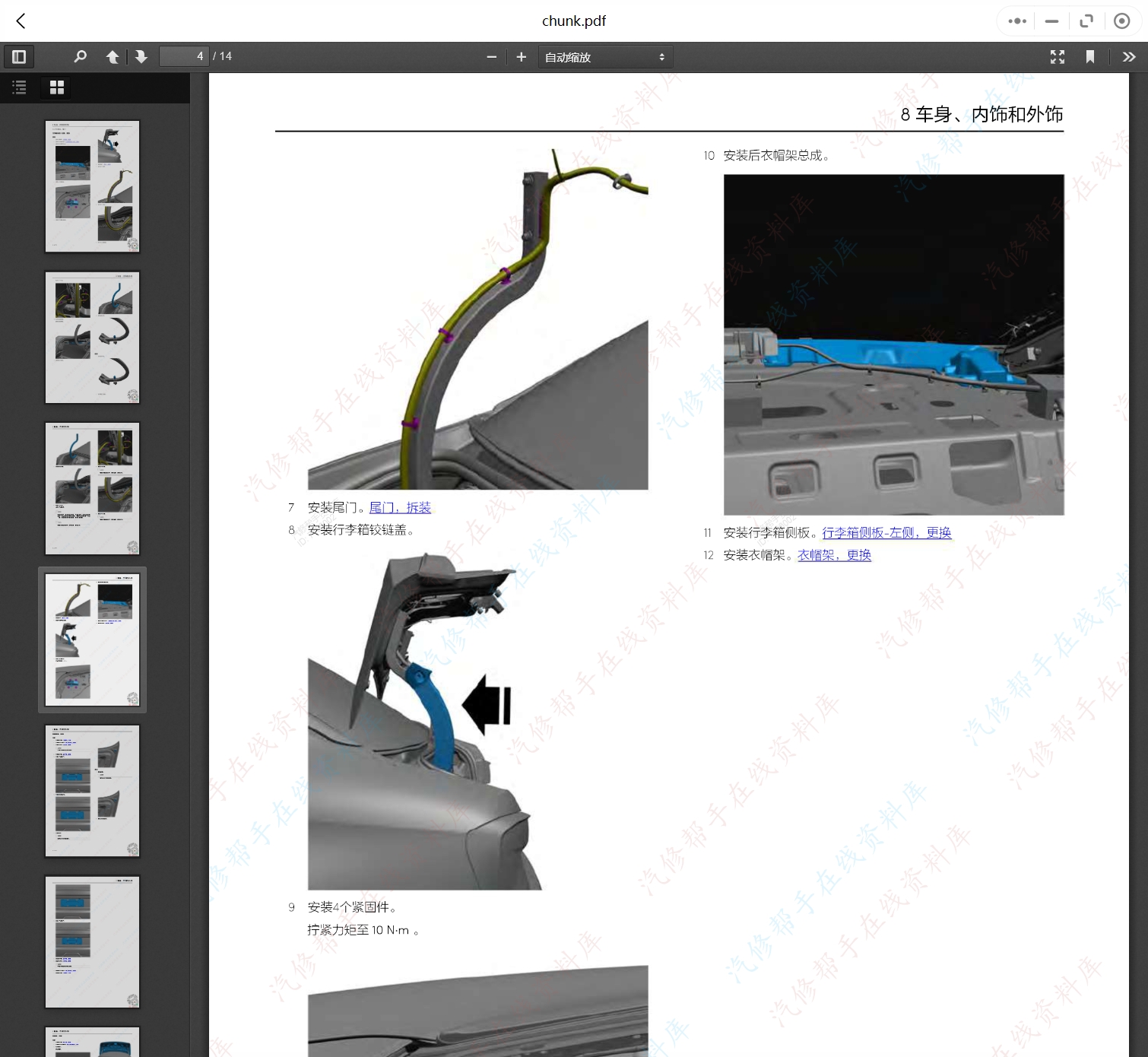Toggle the sidebar panel button
1148x1057 pixels.
tap(19, 57)
